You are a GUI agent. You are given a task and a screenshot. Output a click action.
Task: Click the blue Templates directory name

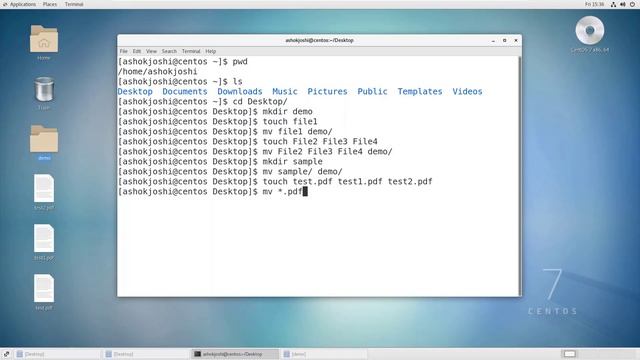click(x=420, y=91)
